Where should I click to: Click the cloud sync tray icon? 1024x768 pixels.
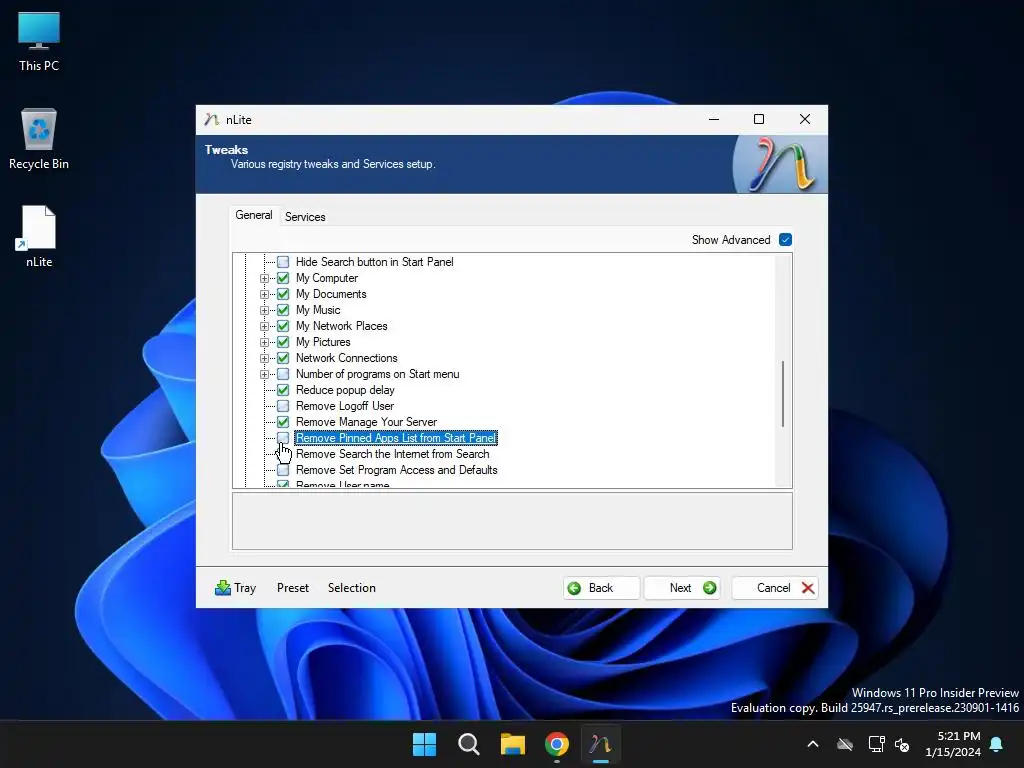click(845, 744)
